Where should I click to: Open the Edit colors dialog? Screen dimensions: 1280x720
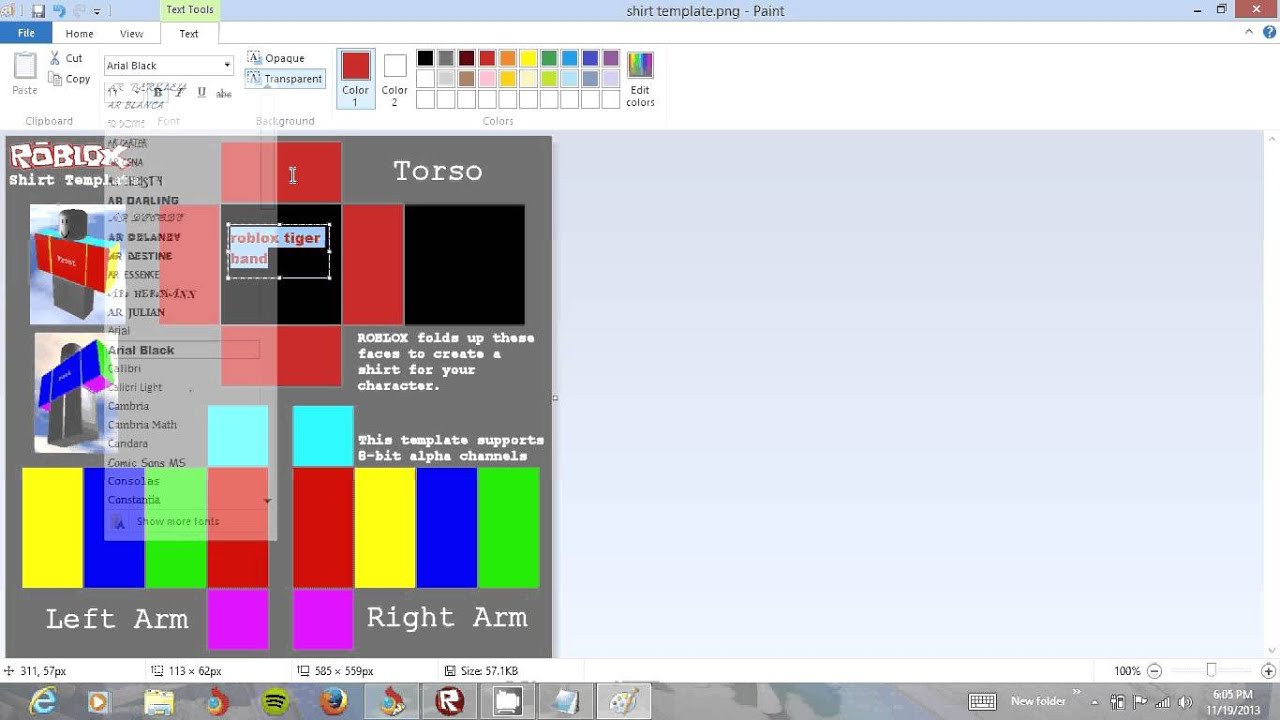coord(640,78)
